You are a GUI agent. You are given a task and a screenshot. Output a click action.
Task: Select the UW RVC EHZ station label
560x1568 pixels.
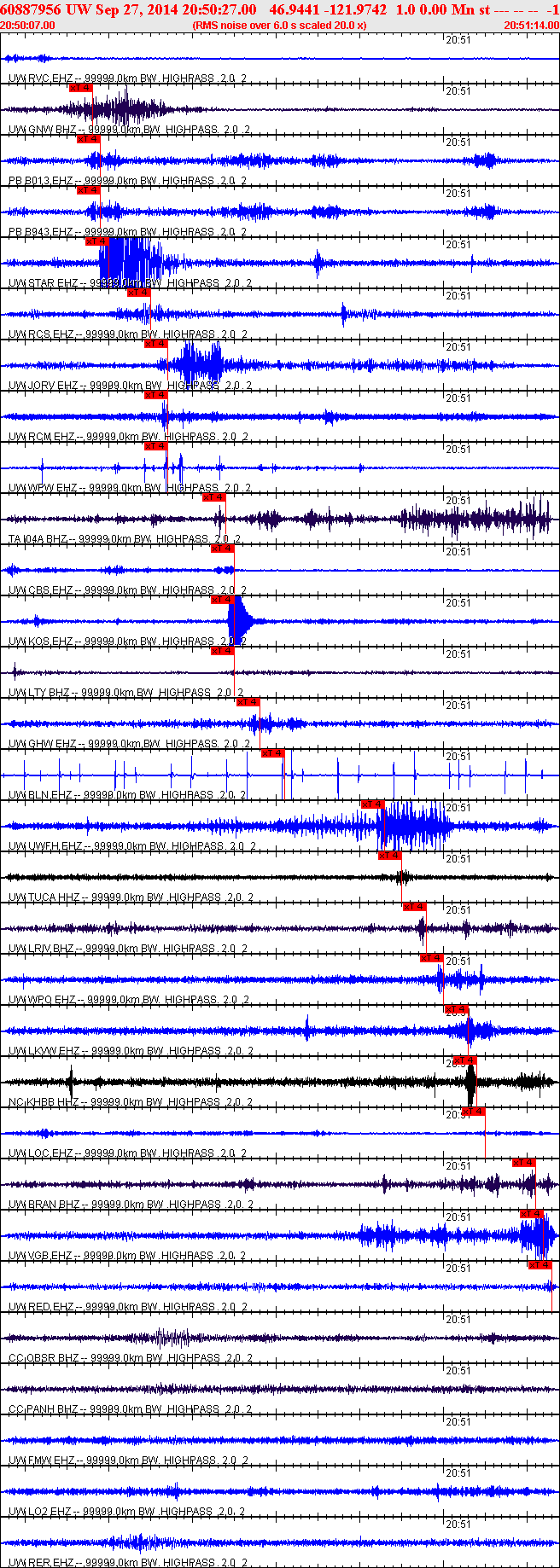click(x=128, y=78)
